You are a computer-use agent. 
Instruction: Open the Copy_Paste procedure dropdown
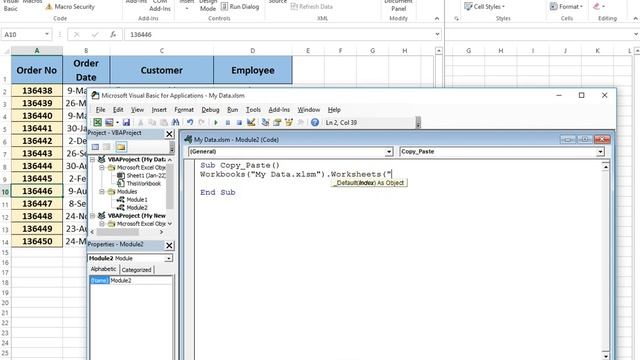point(600,152)
